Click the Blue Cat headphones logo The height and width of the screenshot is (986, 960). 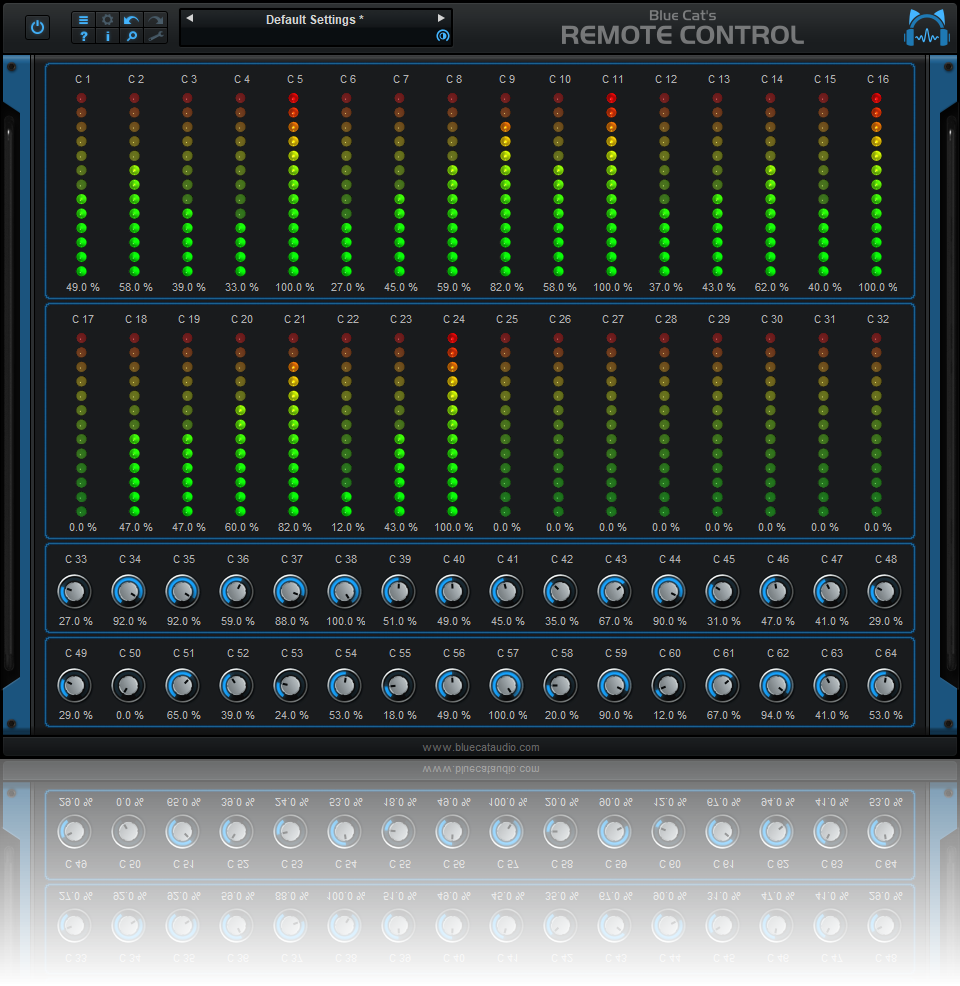click(927, 28)
